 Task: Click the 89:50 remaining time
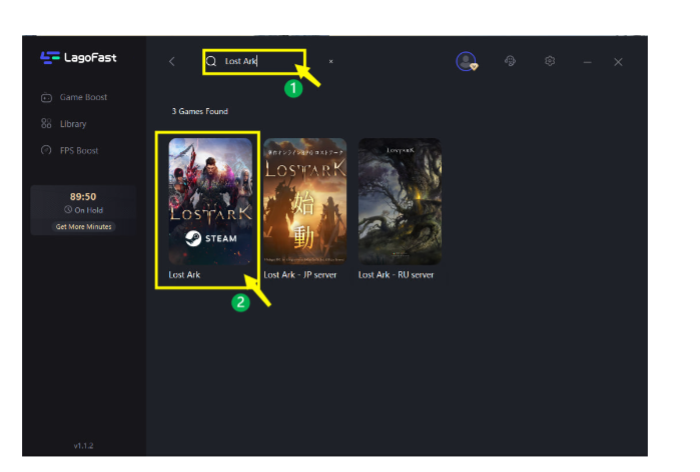(x=83, y=196)
